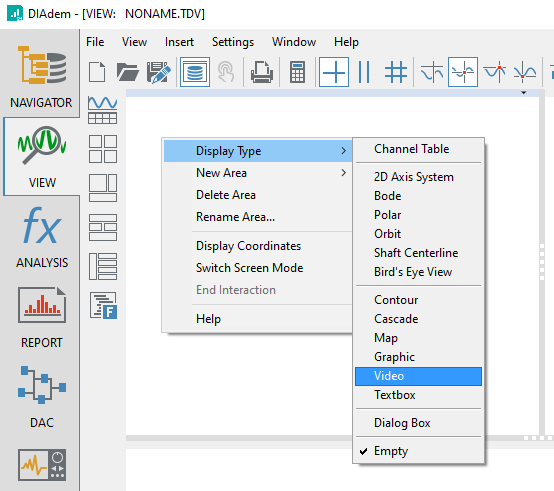Choose Cascade display type
Screen dimensions: 554x491
click(x=418, y=319)
